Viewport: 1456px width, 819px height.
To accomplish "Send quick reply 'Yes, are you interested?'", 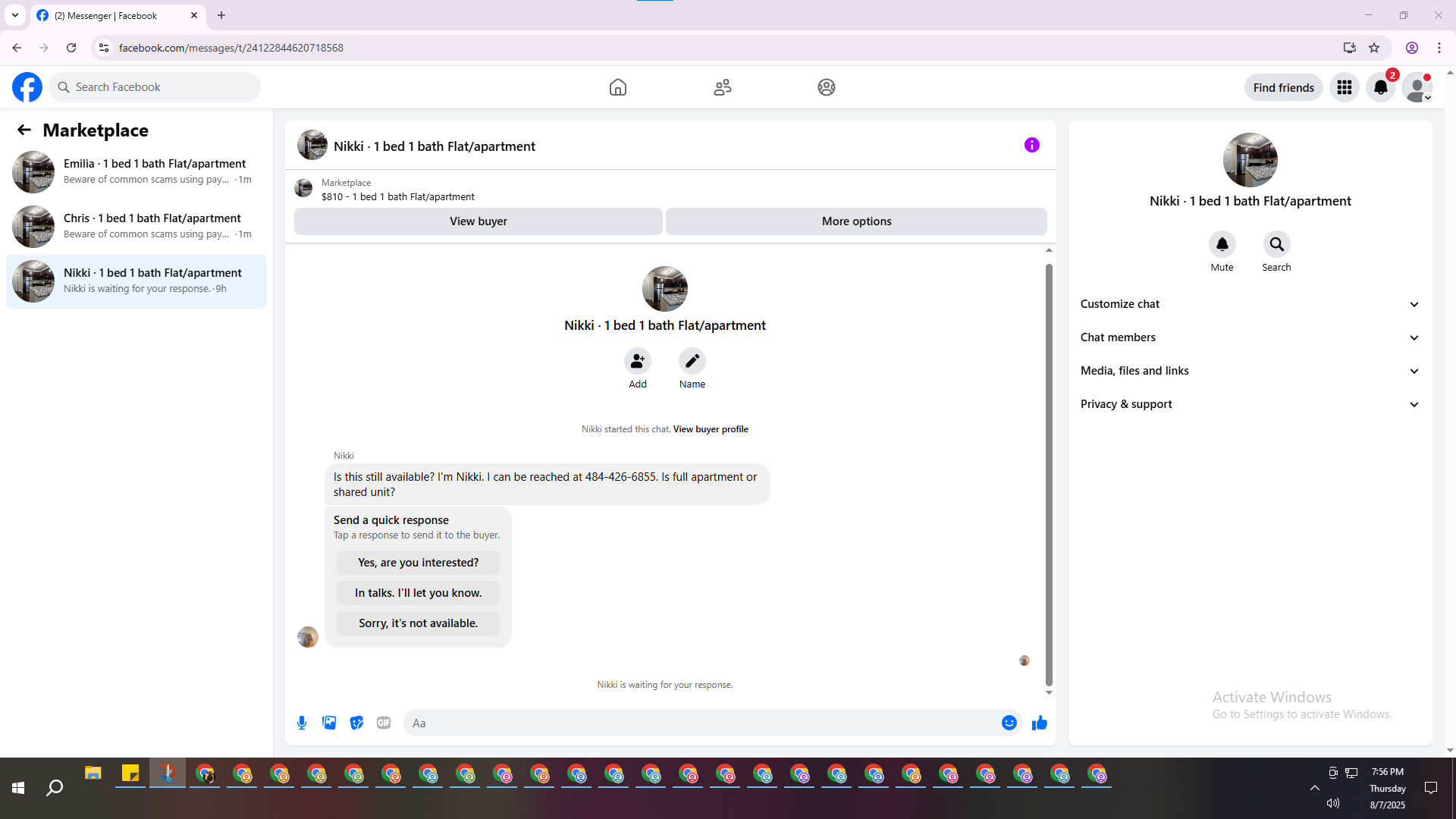I will click(x=419, y=563).
